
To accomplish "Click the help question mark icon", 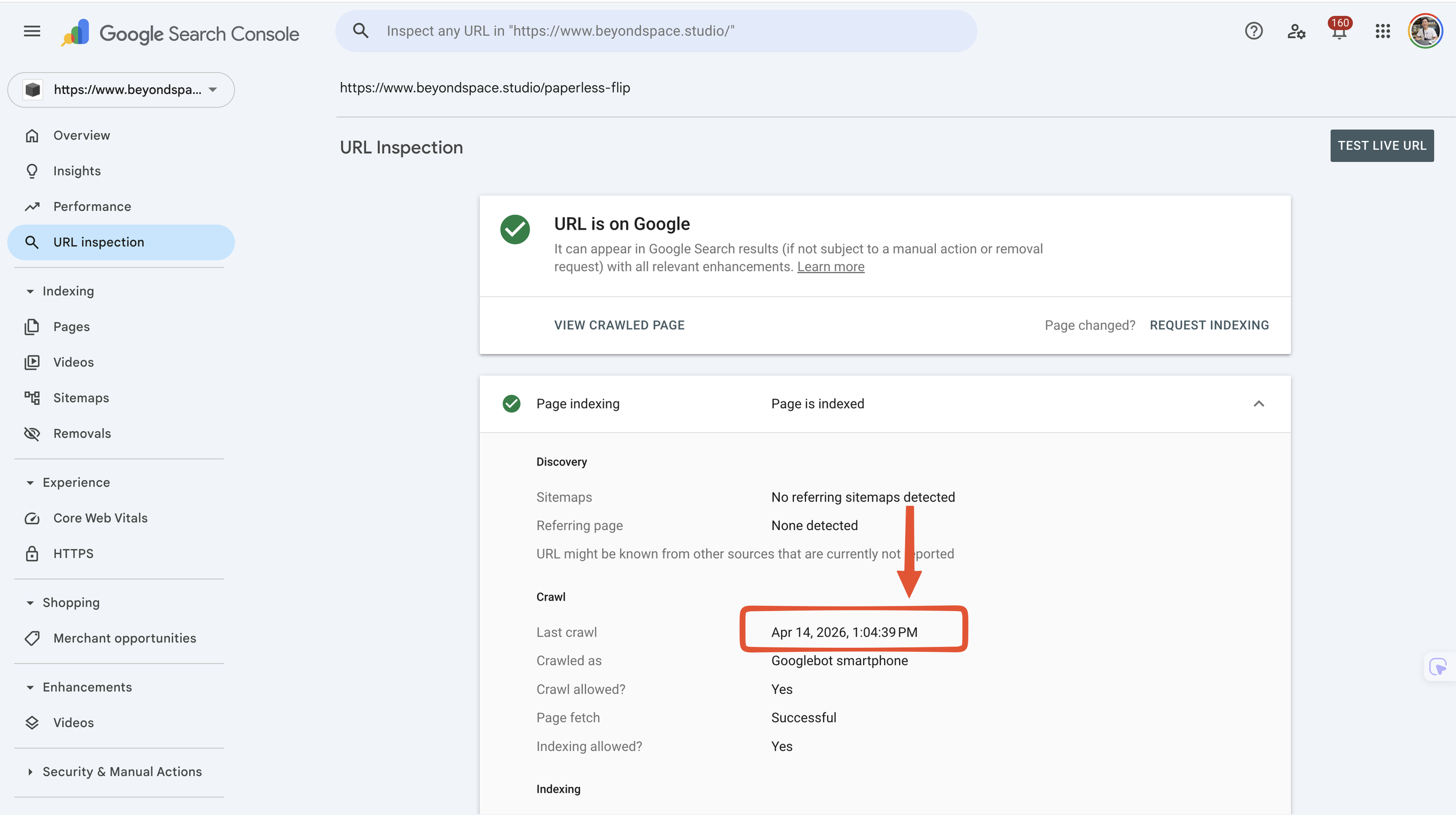I will pyautogui.click(x=1253, y=31).
